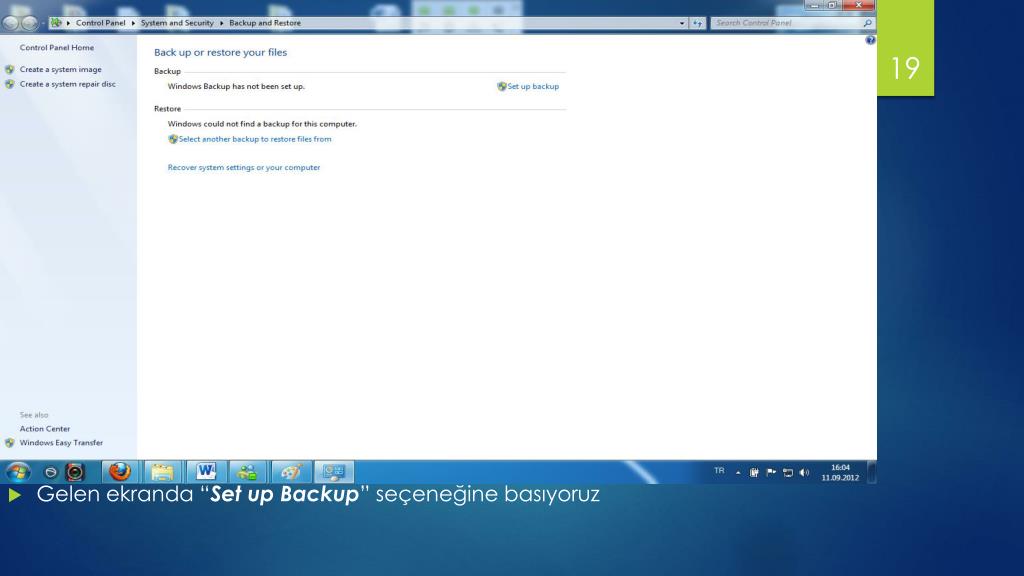Expand breadcrumb arrow before Control Panel
This screenshot has height=576, width=1024.
[69, 23]
